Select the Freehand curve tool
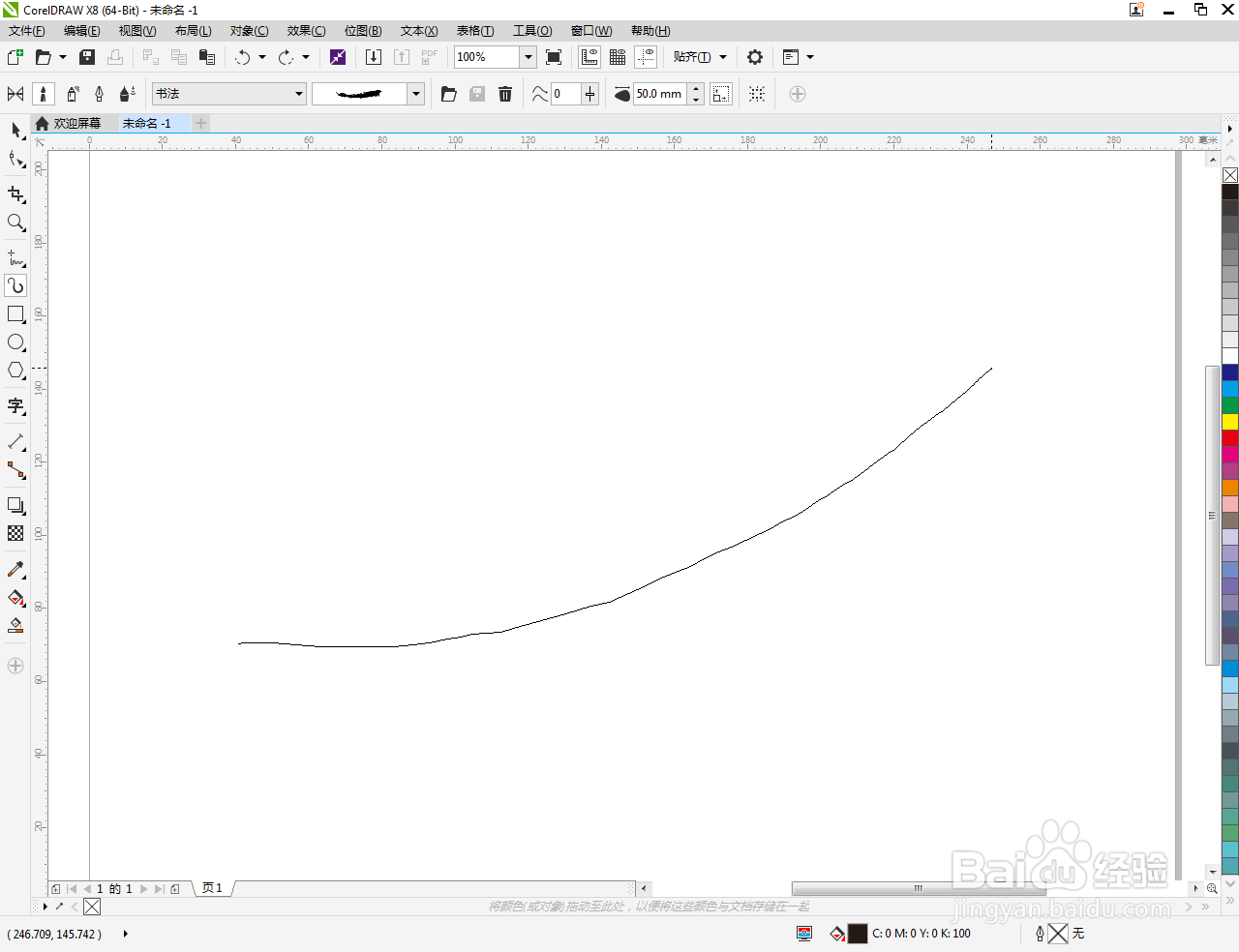 point(15,257)
